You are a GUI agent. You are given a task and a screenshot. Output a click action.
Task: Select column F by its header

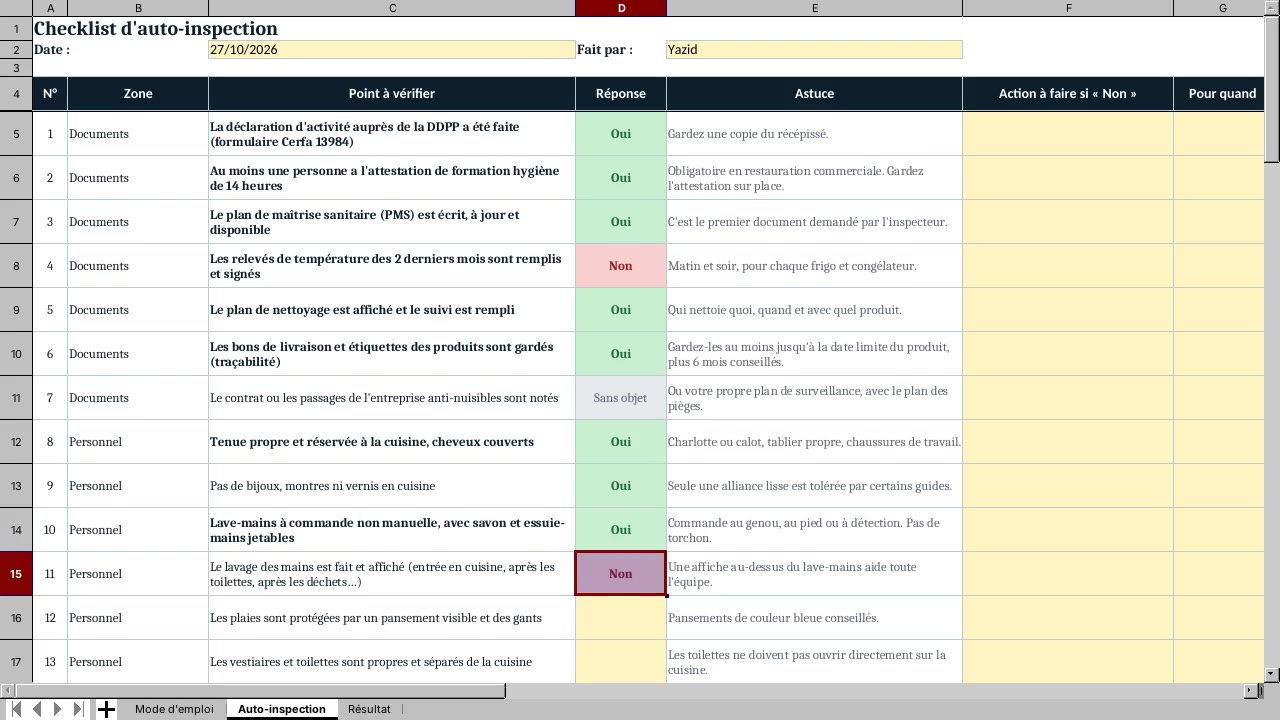(x=1068, y=8)
